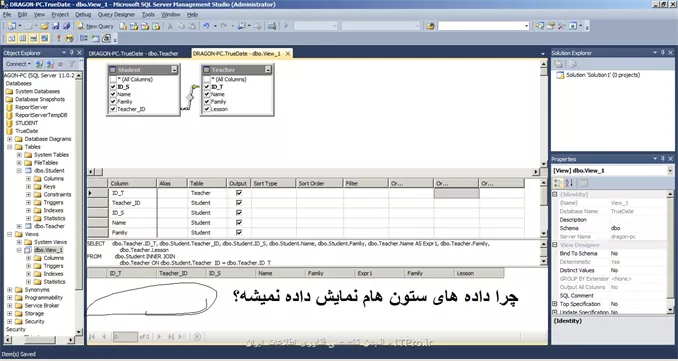Viewport: 678px width, 361px height.
Task: Expand Top Specification property
Action: 555,304
